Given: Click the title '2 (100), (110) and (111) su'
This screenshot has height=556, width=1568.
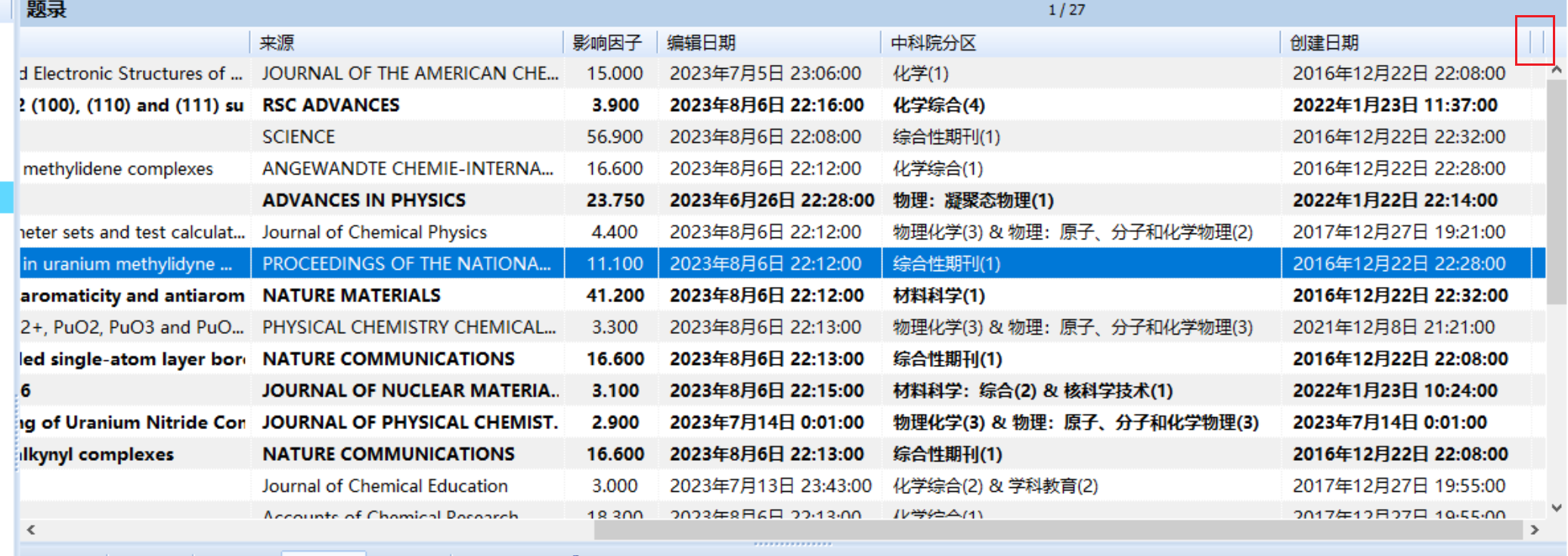Looking at the screenshot, I should click(x=132, y=105).
